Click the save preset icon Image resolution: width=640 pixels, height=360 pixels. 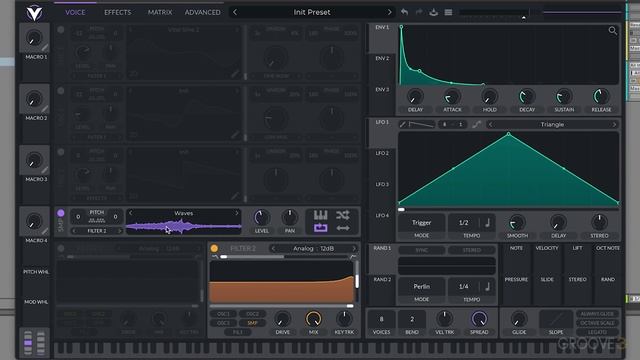point(433,12)
